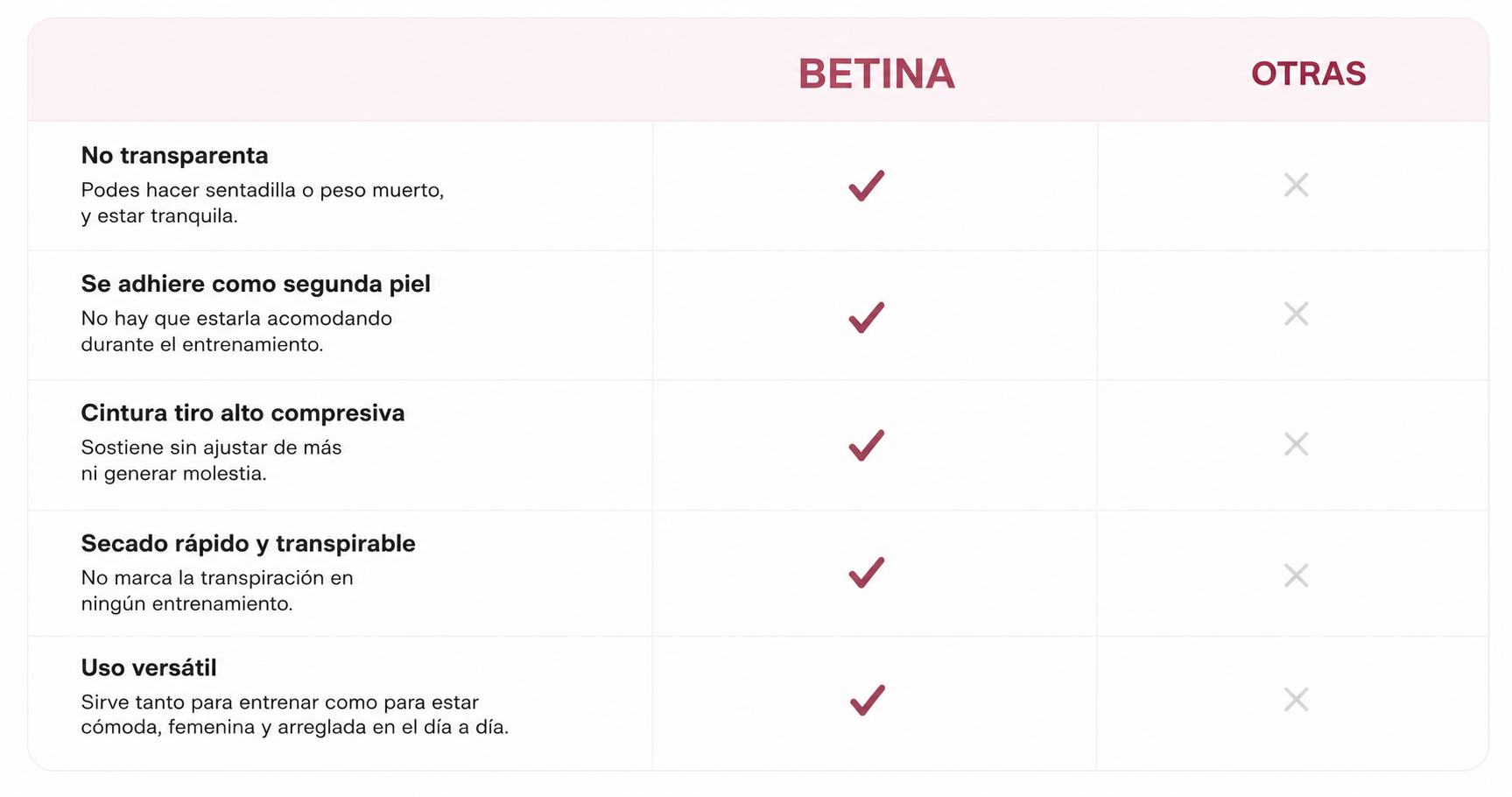Click the BETINA checkmark for Cintura tiro alto compresiva
Screen dimensions: 1512x797
click(867, 445)
